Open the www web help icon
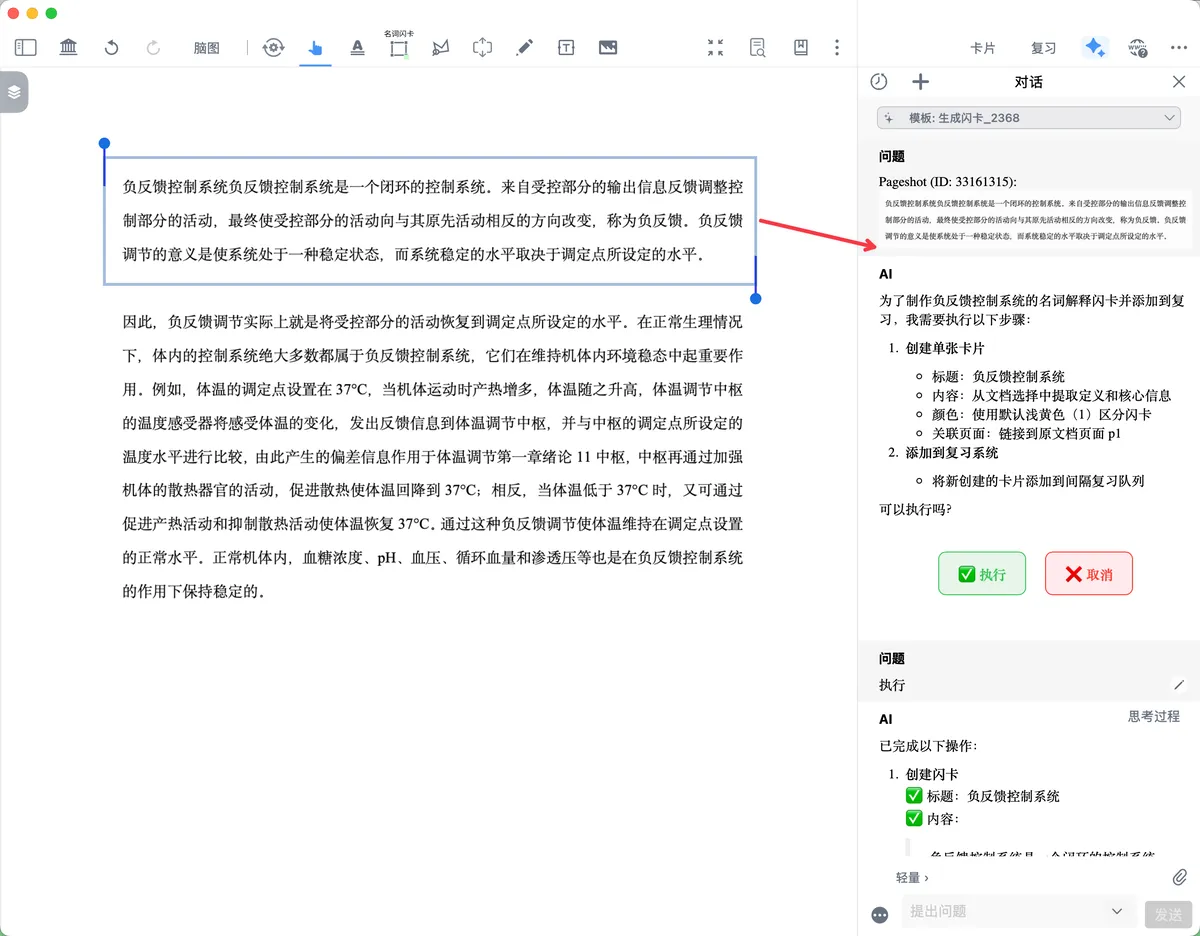This screenshot has height=936, width=1200. (1137, 47)
